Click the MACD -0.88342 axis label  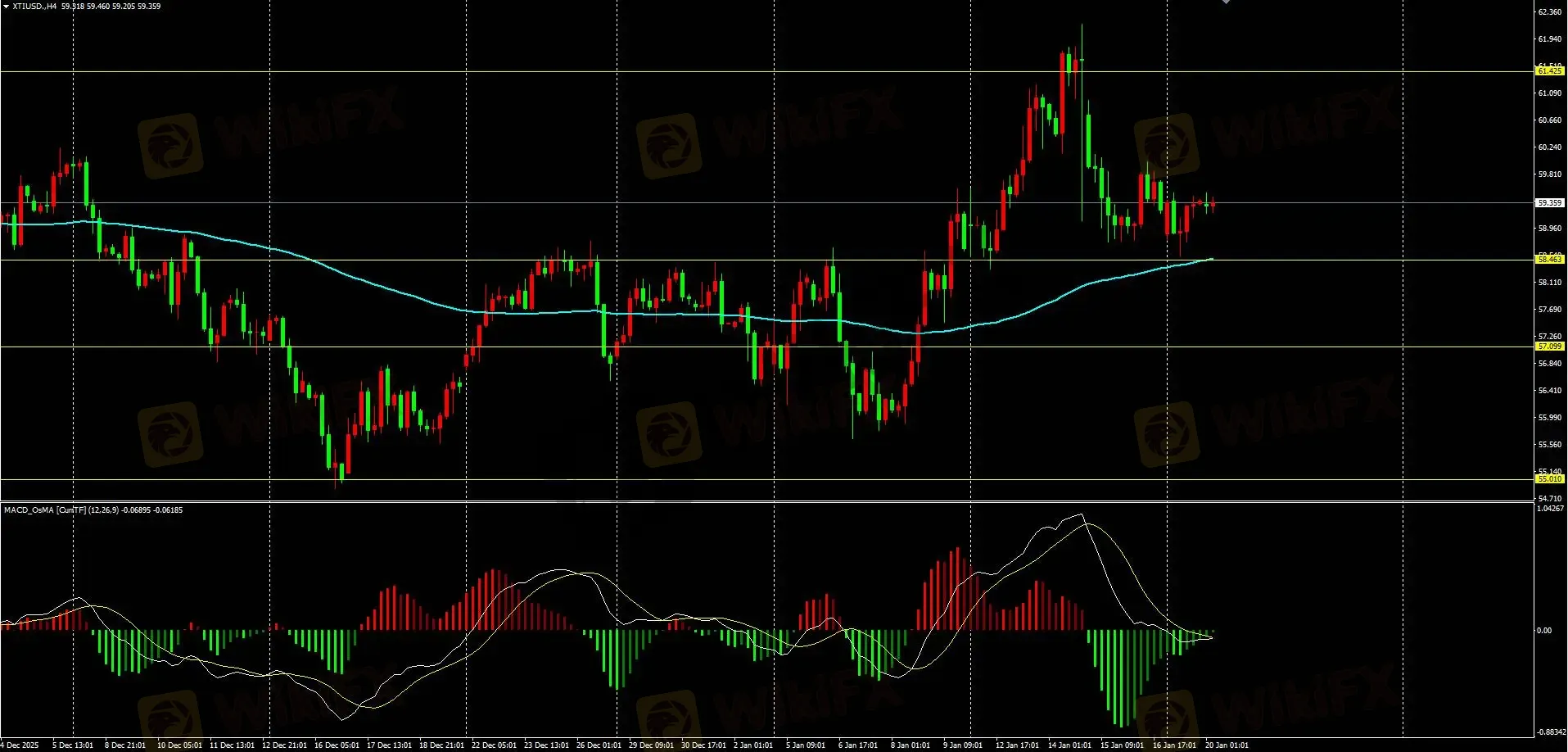pyautogui.click(x=1551, y=732)
